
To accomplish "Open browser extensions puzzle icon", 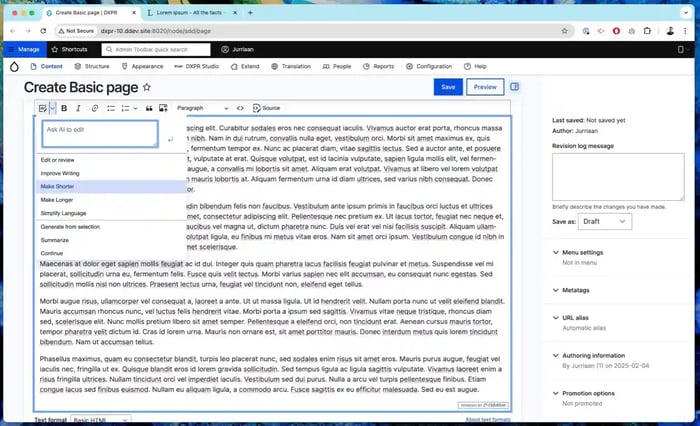I will point(647,31).
